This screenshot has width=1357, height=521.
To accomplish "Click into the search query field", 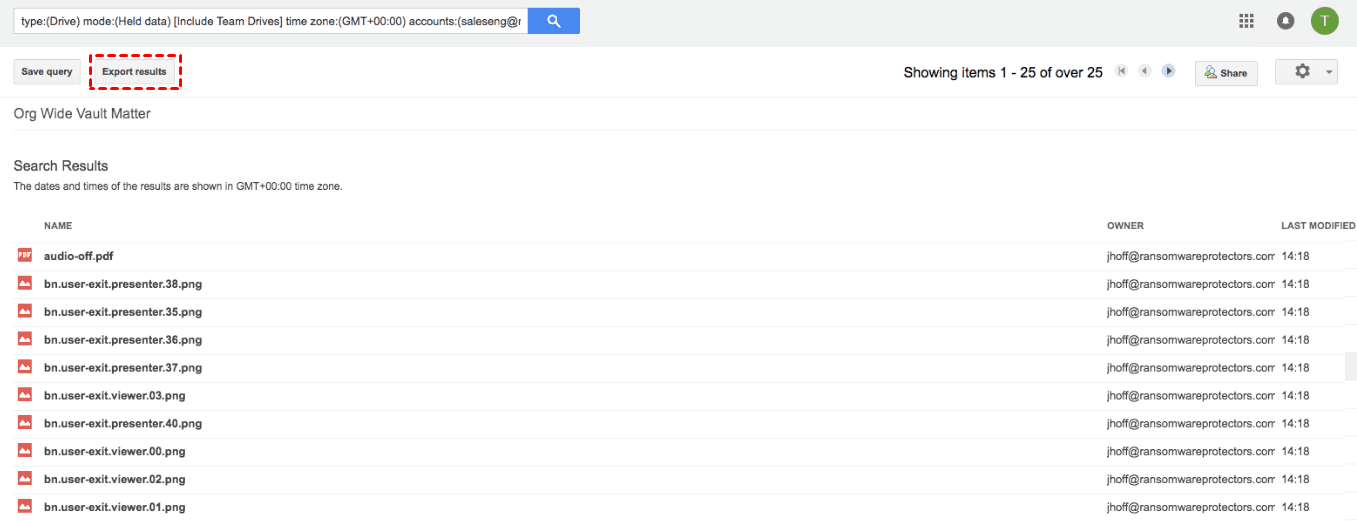I will (270, 21).
